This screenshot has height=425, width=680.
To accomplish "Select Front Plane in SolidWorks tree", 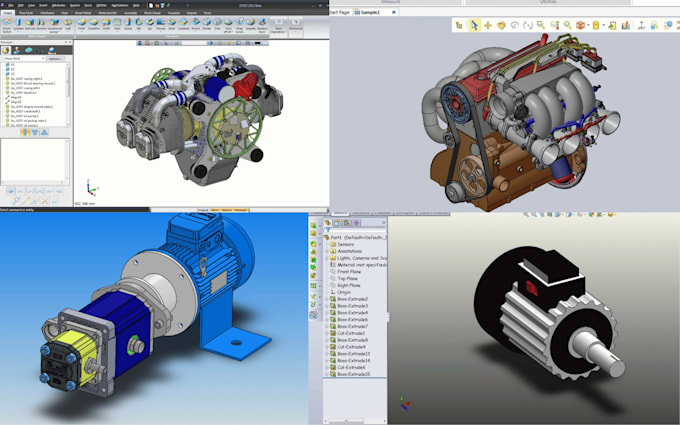I will (x=349, y=271).
